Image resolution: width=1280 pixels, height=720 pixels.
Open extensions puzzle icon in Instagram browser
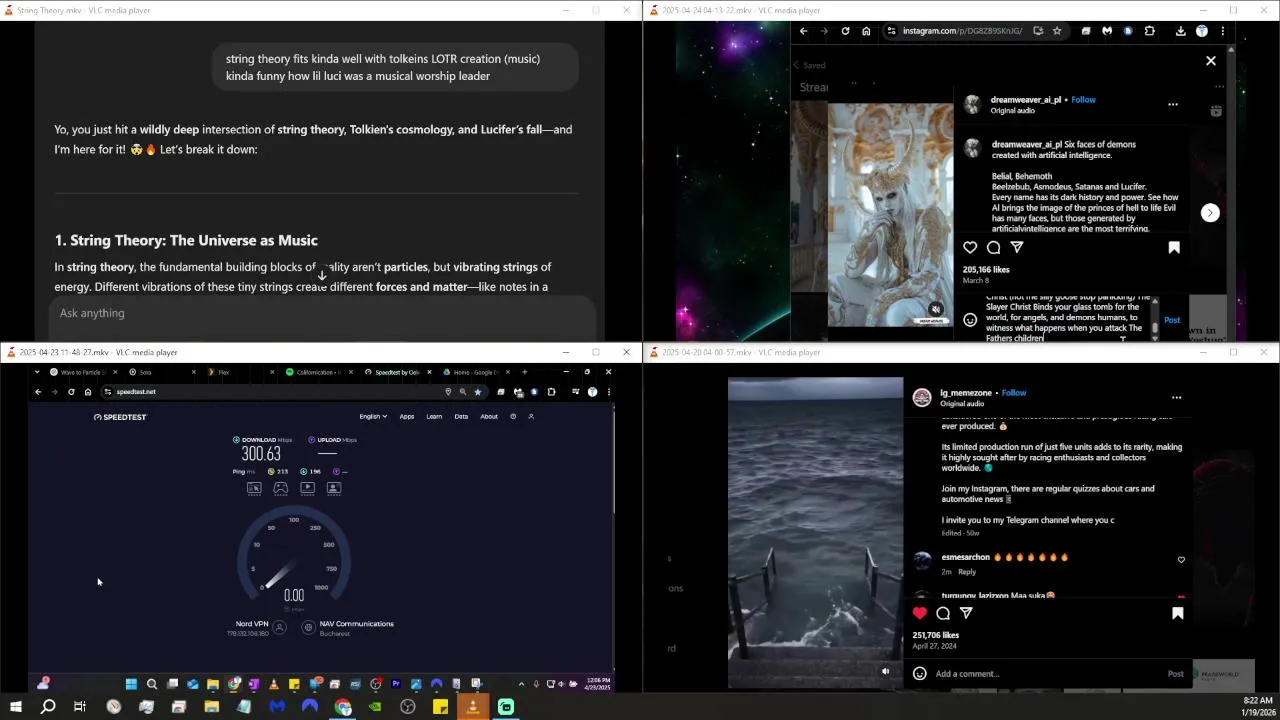pyautogui.click(x=1149, y=31)
